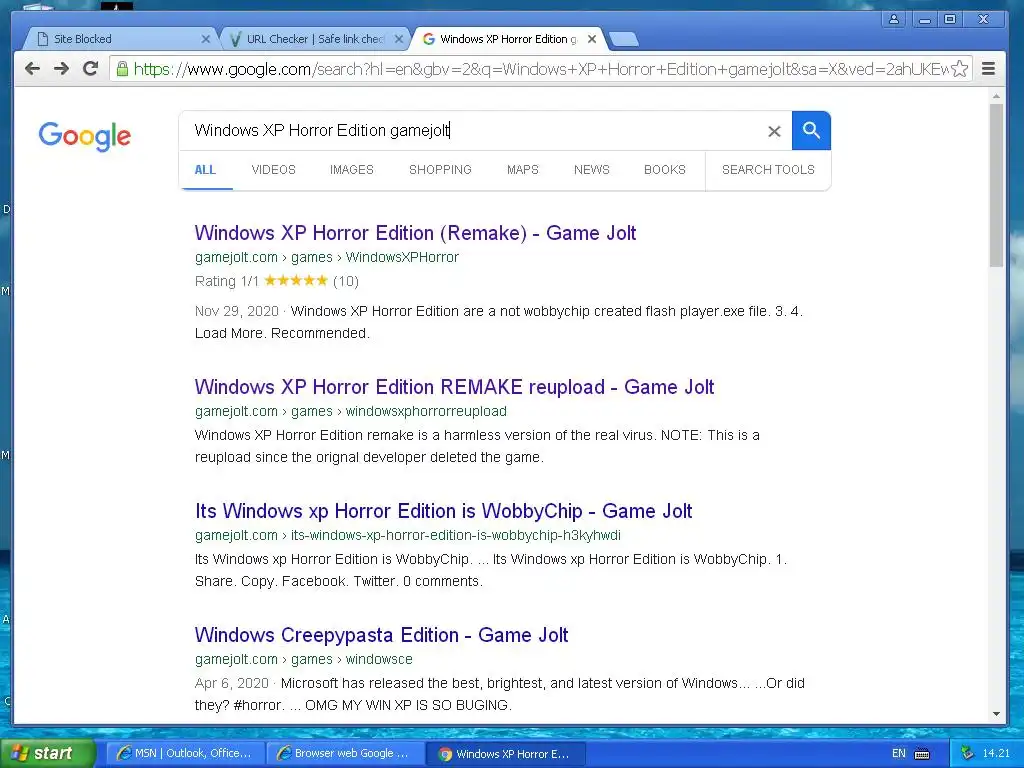Click the vertical scrollbar thumb
Viewport: 1024px width, 768px height.
(x=996, y=185)
